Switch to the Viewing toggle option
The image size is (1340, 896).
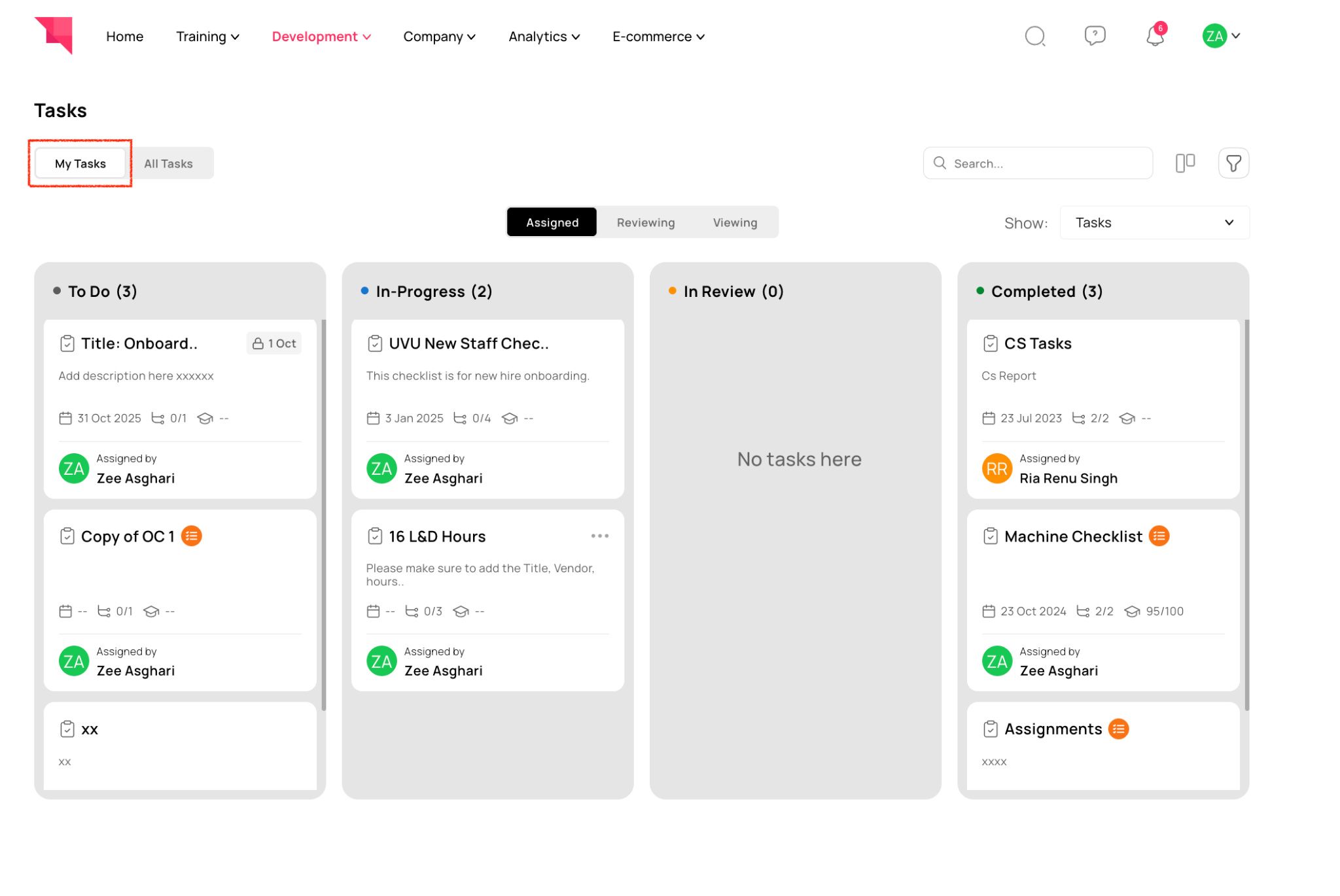735,222
